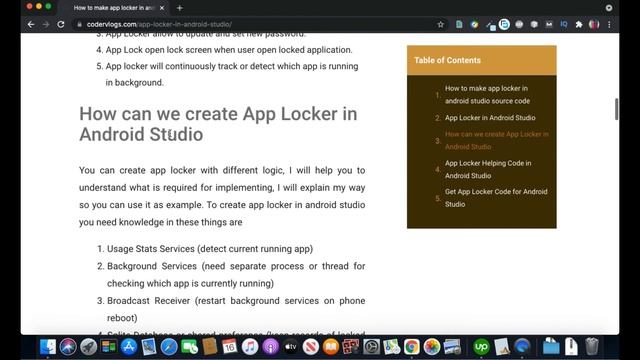Open the Trash in the dock
Image resolution: width=640 pixels, height=360 pixels.
[591, 347]
